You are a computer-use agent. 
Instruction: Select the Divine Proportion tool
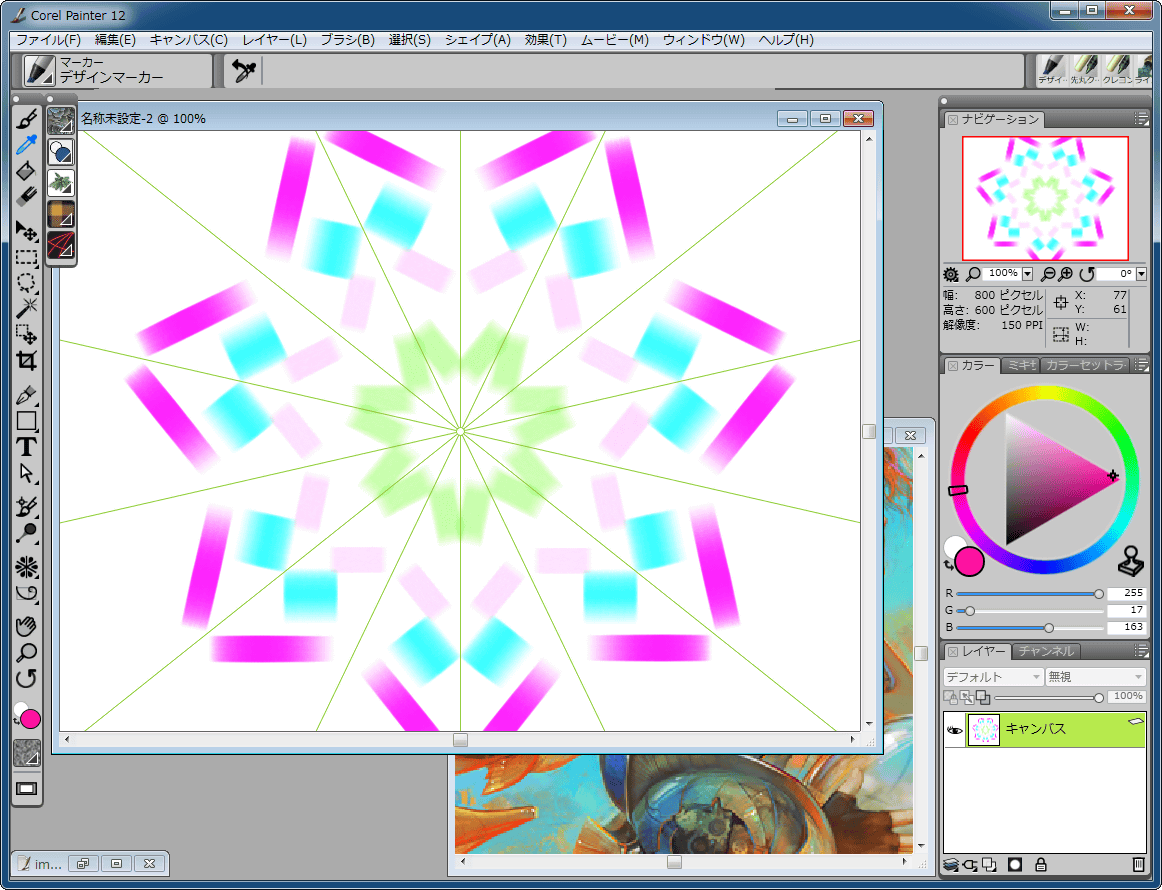click(x=26, y=594)
